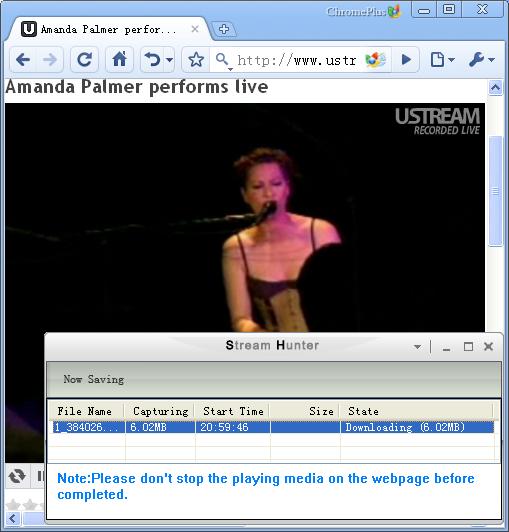Maximize the Stream Hunter window
This screenshot has width=509, height=532.
(468, 346)
